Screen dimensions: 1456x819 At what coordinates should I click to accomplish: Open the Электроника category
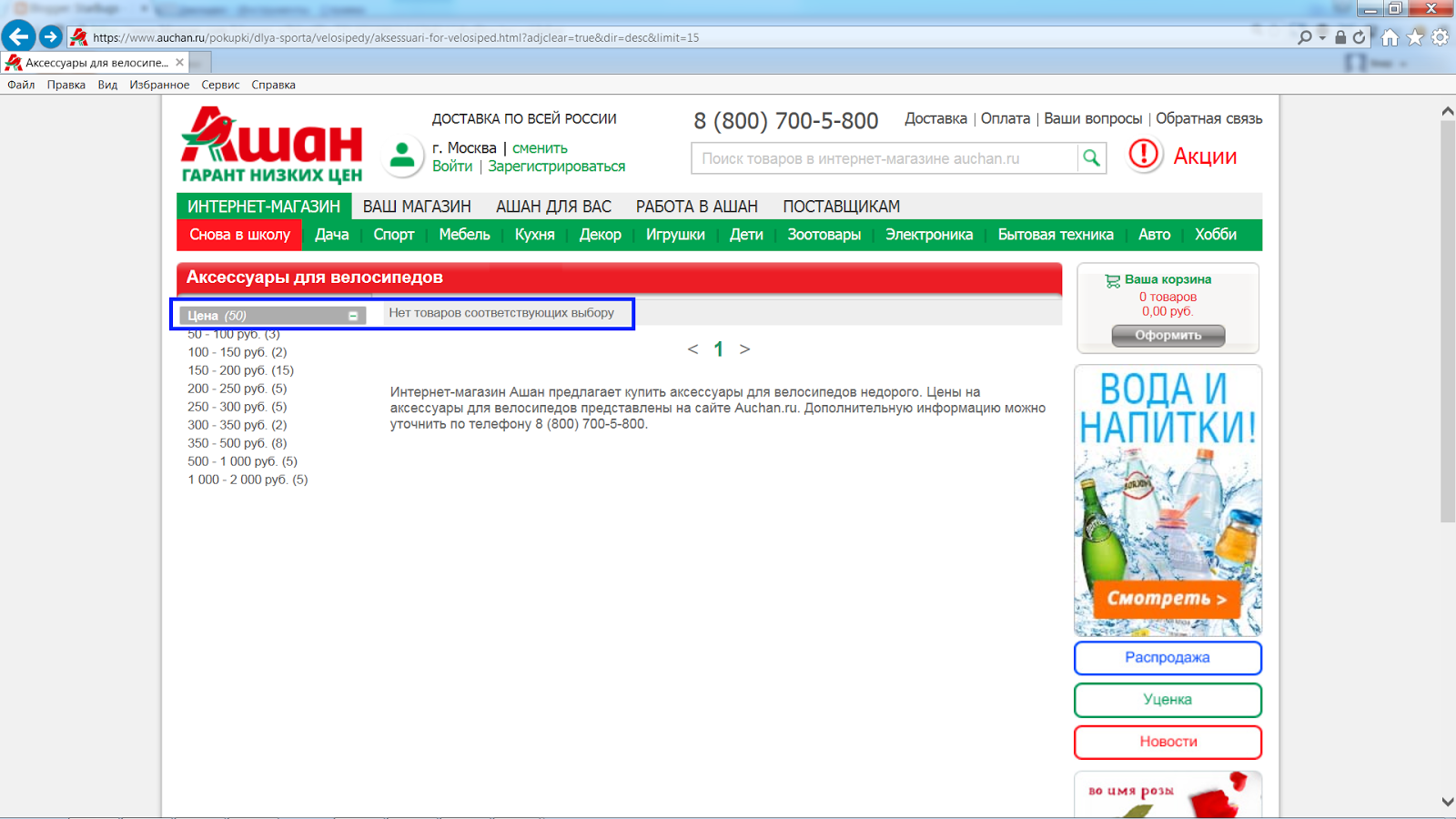(929, 235)
